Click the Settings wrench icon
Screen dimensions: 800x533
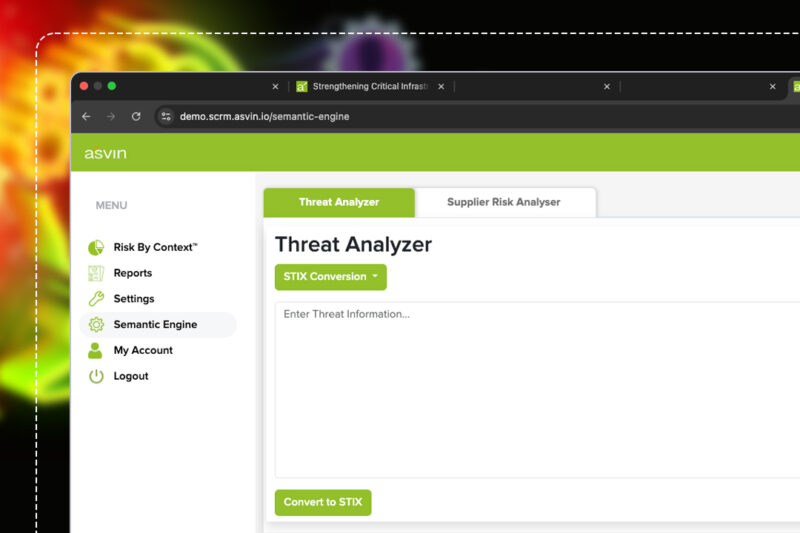pos(96,299)
